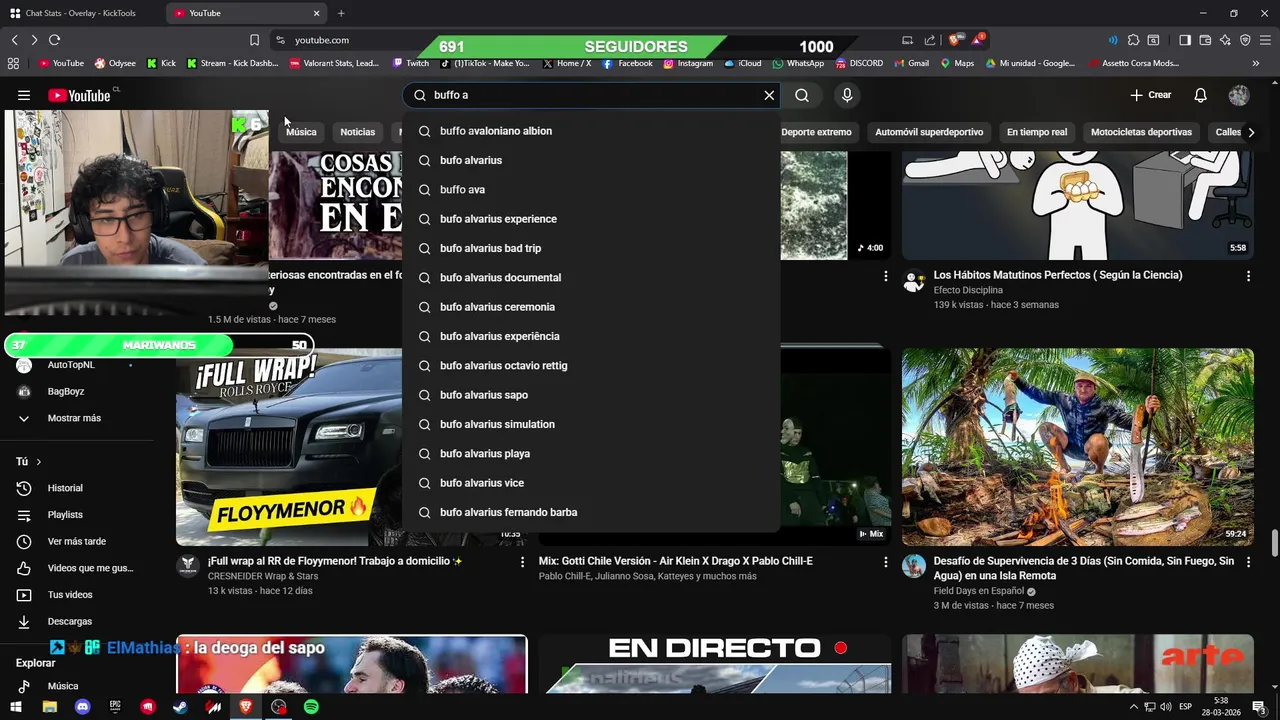Screen dimensions: 1280x720
Task: Choose 'bufo alvarius ceremonia' suggestion
Action: [x=591, y=307]
